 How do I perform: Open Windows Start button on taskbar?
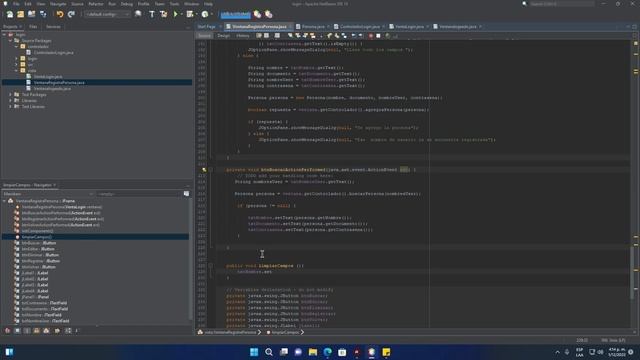click(254, 352)
